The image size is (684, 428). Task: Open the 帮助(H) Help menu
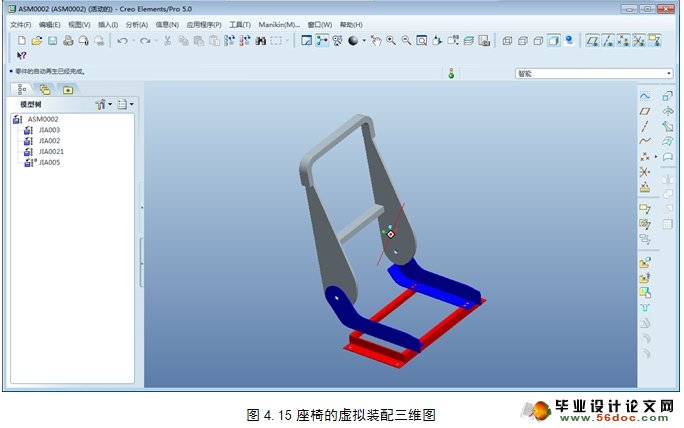tap(351, 25)
